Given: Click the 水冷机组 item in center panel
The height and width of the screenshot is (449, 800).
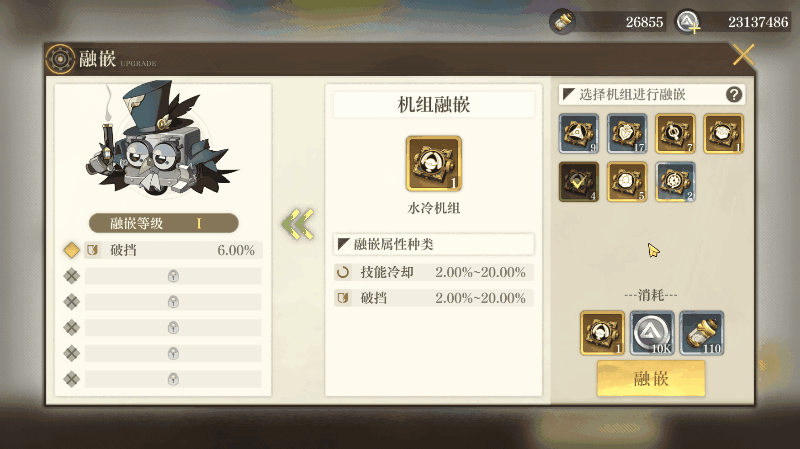Looking at the screenshot, I should (x=434, y=164).
